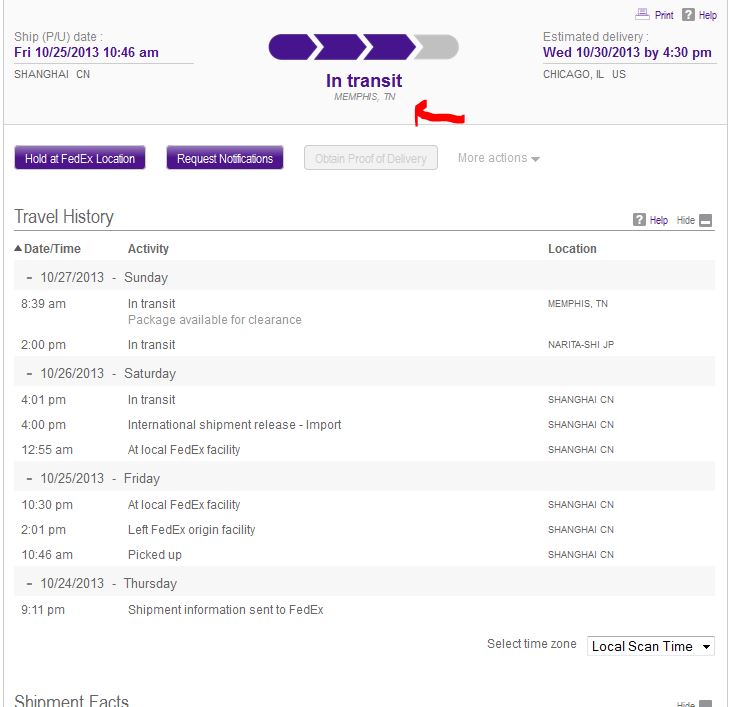Viewport: 736px width, 707px height.
Task: Open the Help link beside Print
Action: click(x=707, y=15)
